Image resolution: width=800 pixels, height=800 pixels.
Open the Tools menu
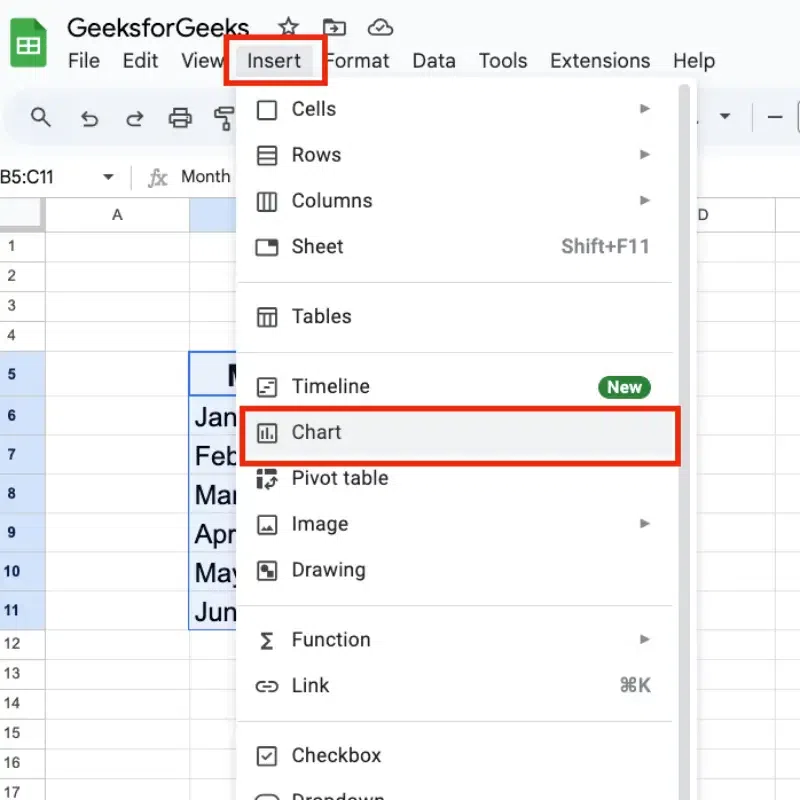tap(503, 61)
